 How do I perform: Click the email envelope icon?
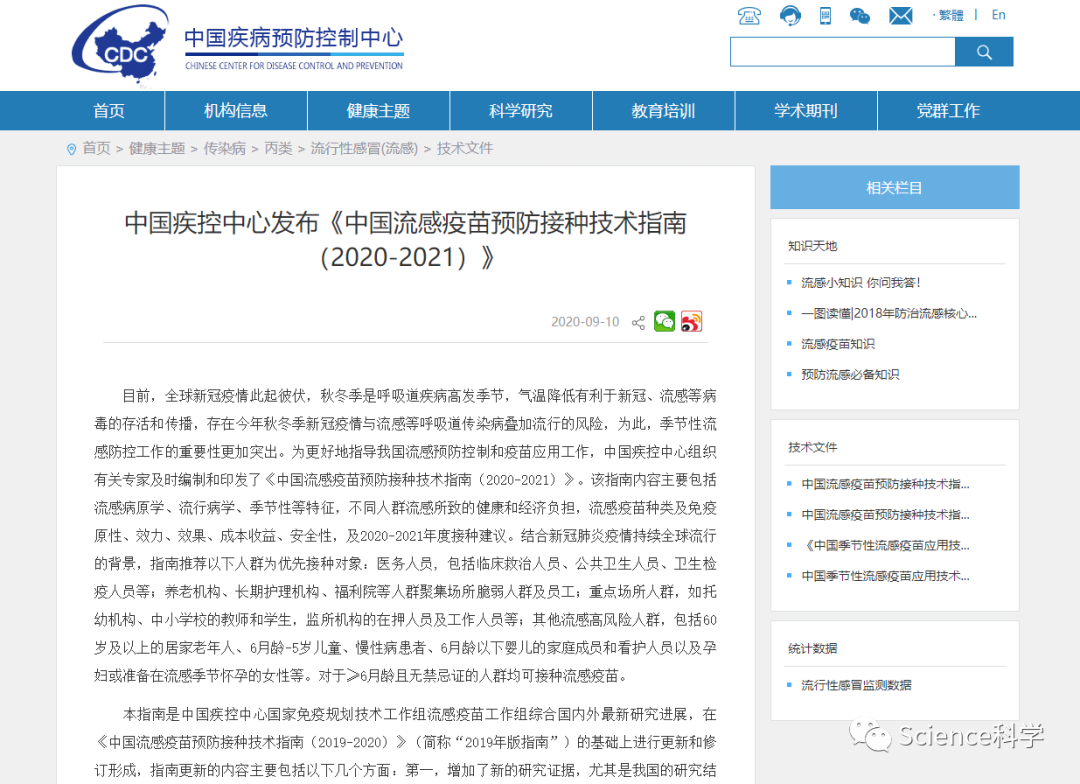(x=900, y=15)
